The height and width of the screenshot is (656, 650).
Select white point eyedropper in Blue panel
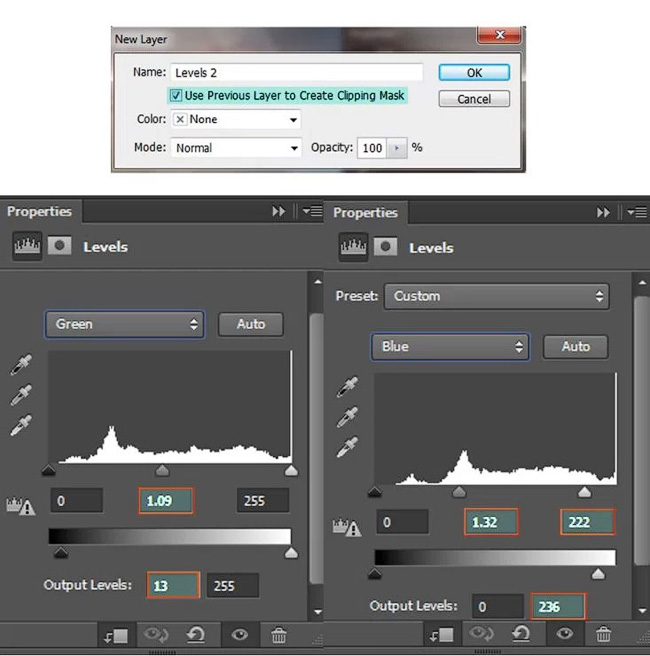(347, 447)
